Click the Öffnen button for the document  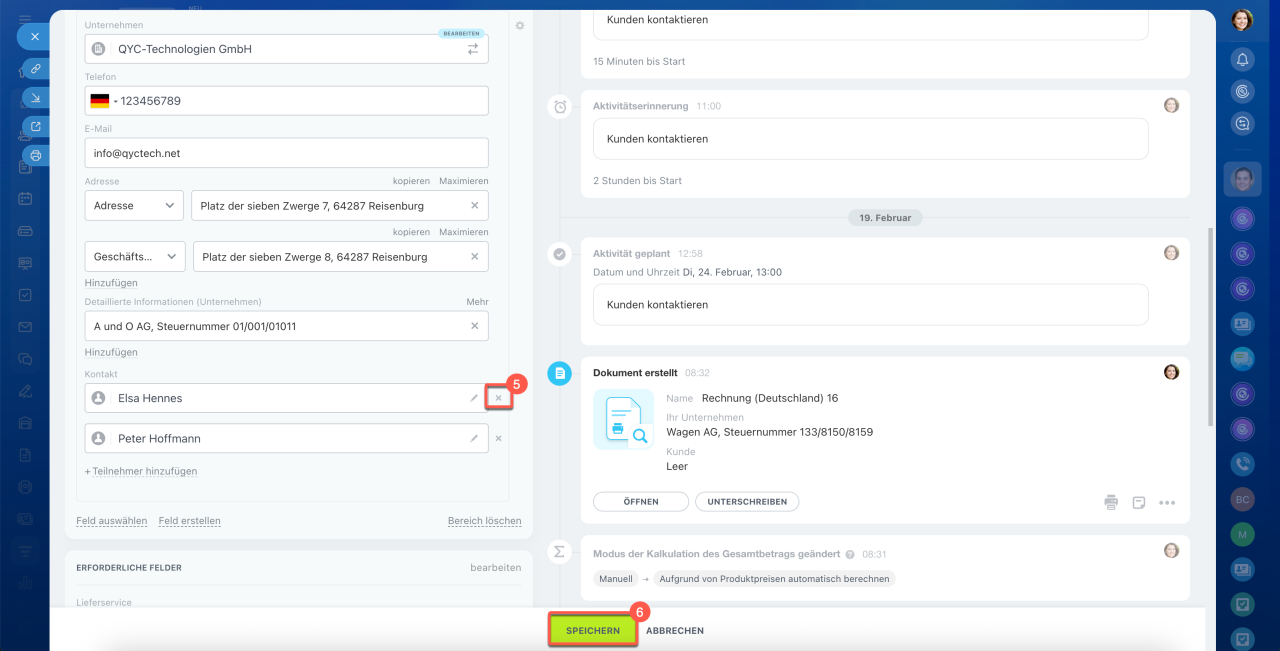click(x=640, y=502)
